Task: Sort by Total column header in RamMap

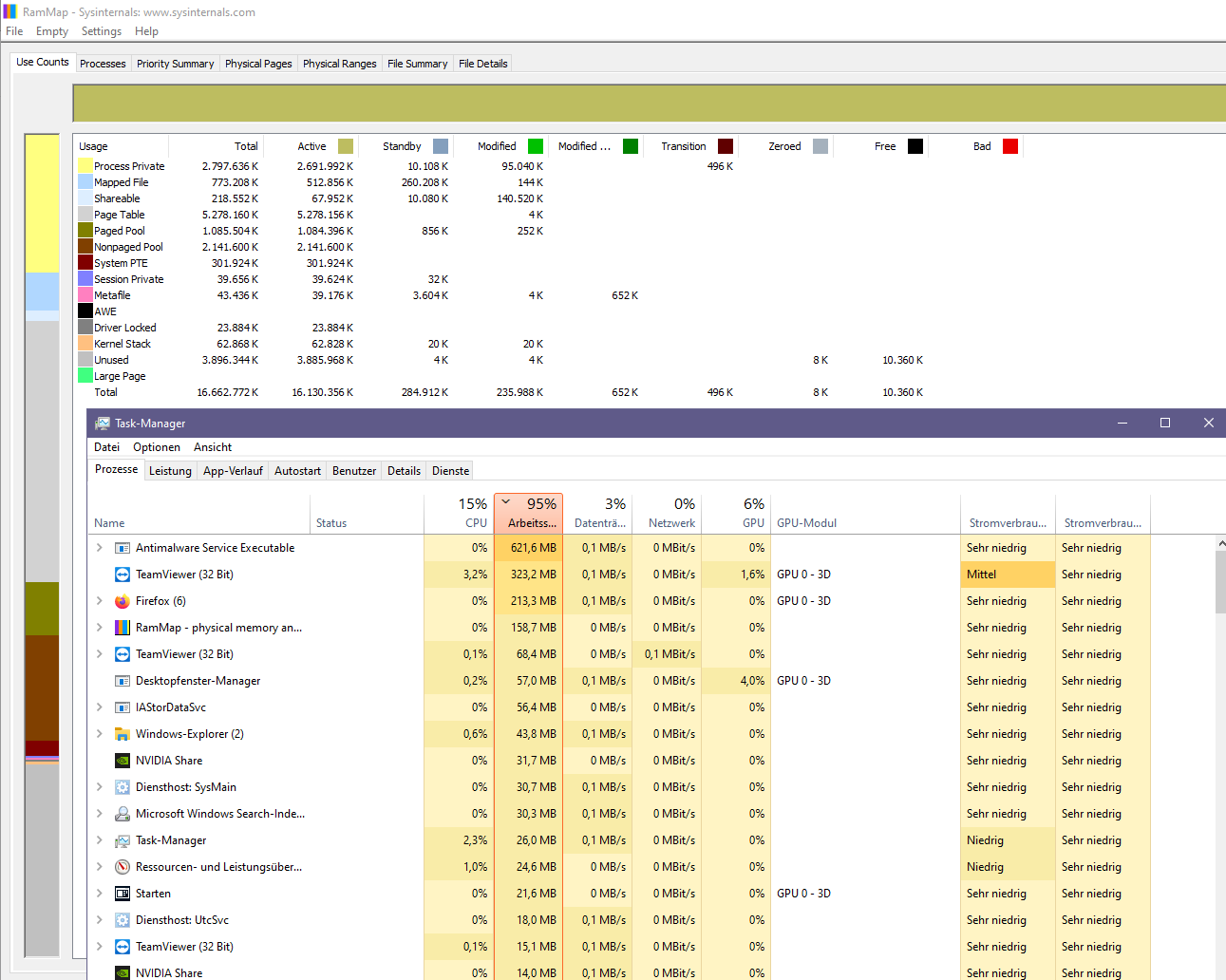Action: (216, 146)
